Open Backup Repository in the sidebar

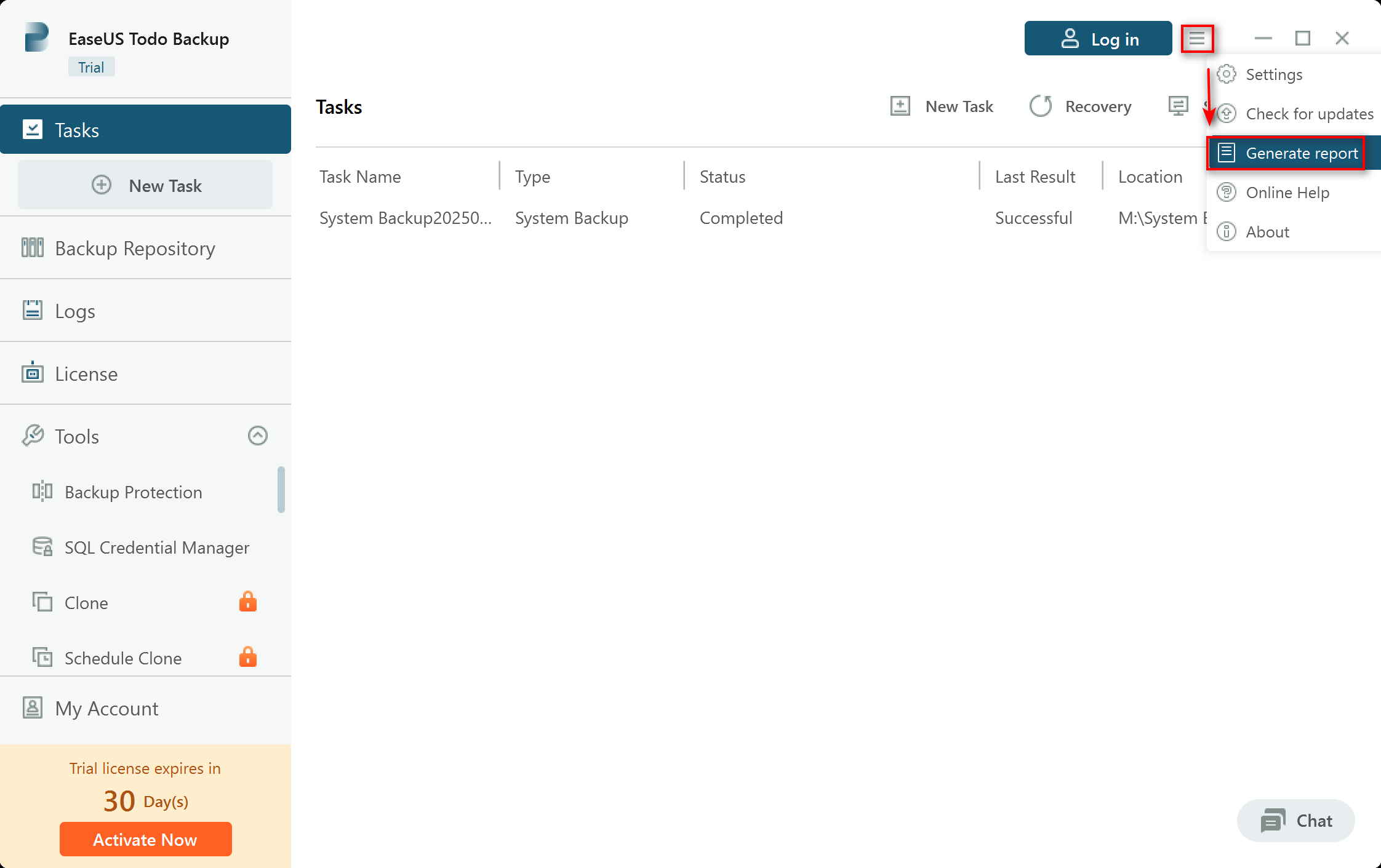tap(145, 248)
